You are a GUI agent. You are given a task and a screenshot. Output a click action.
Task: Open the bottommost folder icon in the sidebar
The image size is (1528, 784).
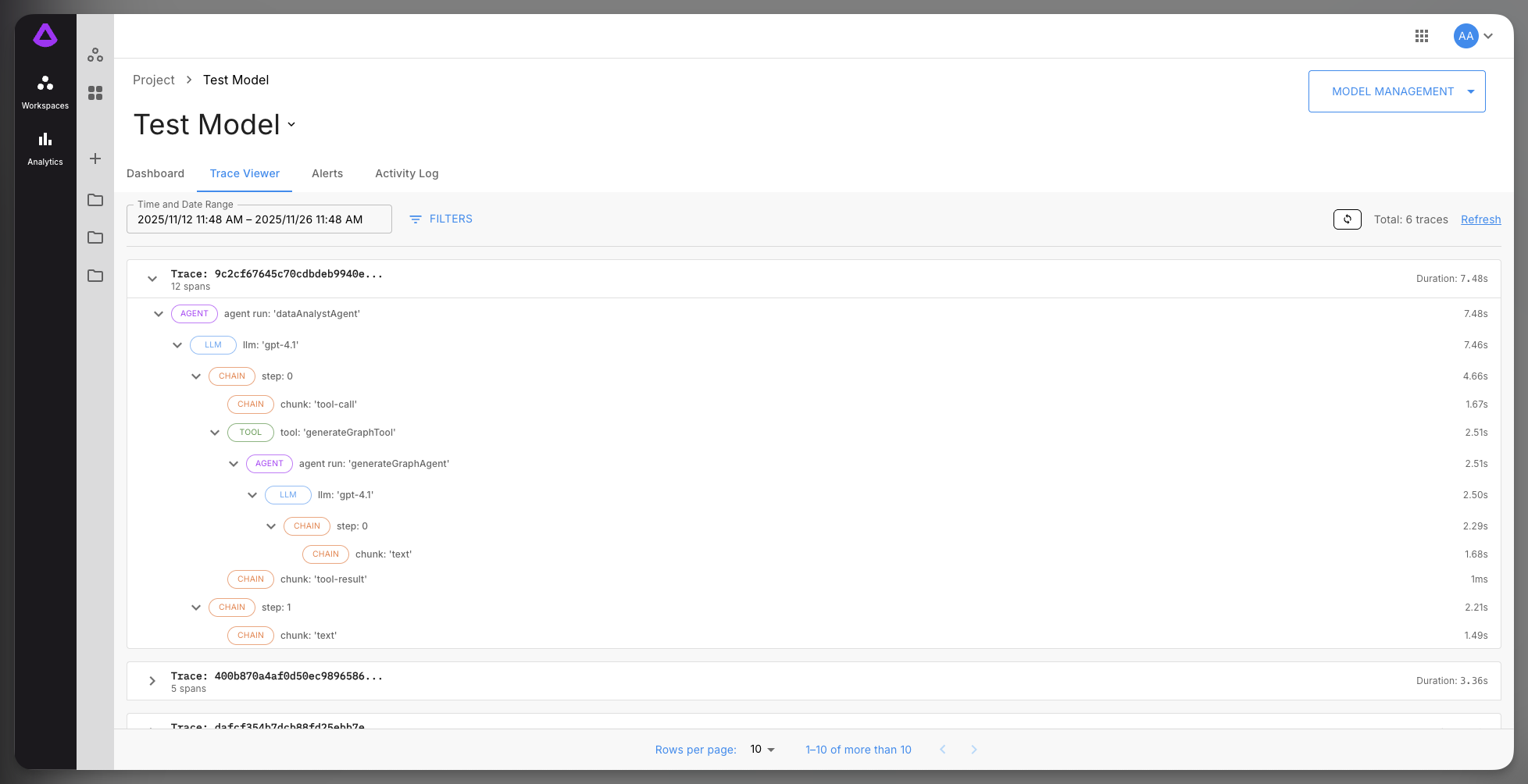[x=95, y=276]
